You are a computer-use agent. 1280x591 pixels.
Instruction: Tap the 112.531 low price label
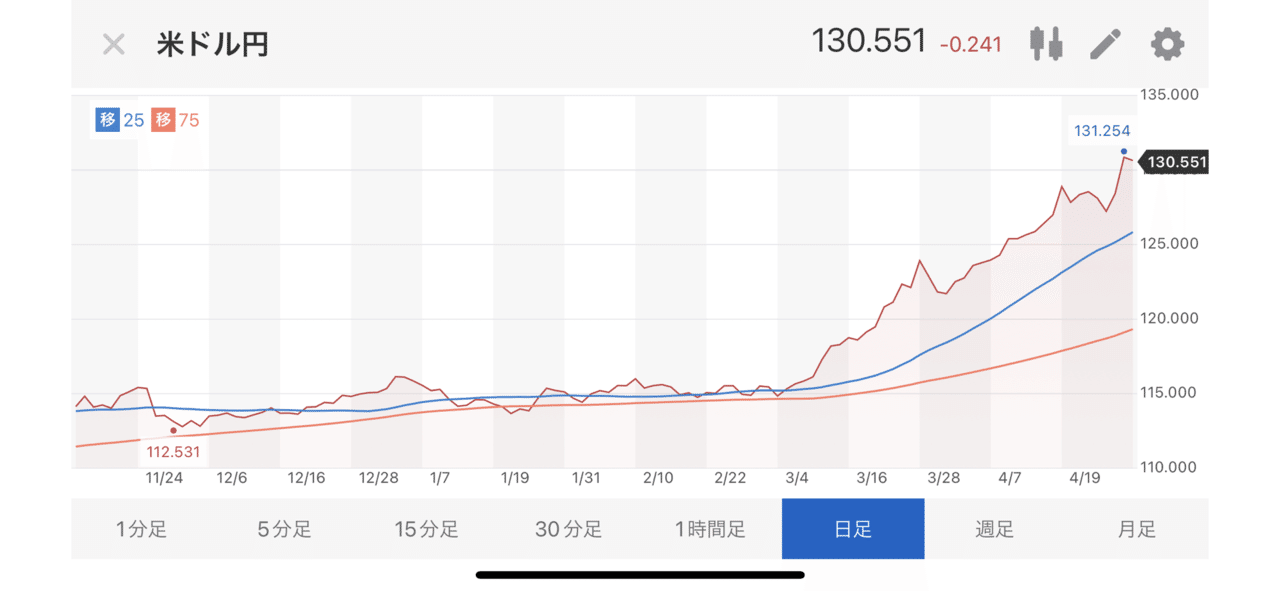point(173,451)
